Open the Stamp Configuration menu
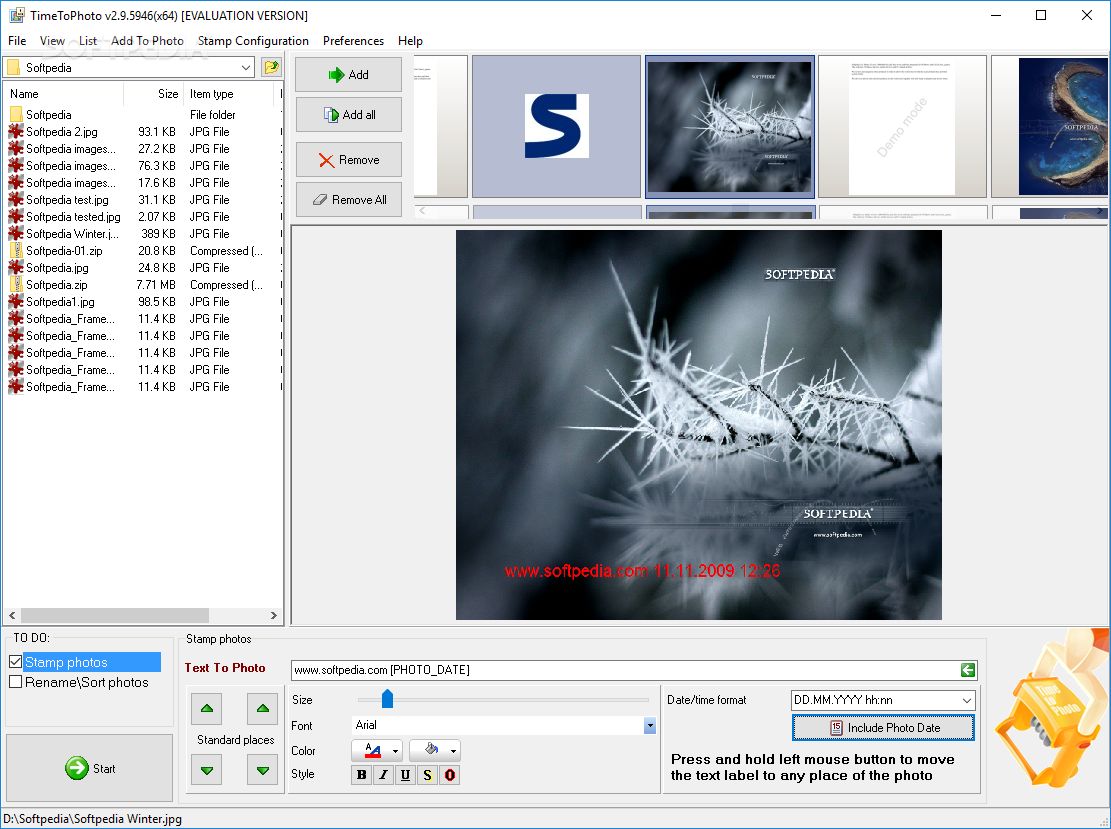The height and width of the screenshot is (829, 1111). (x=254, y=41)
